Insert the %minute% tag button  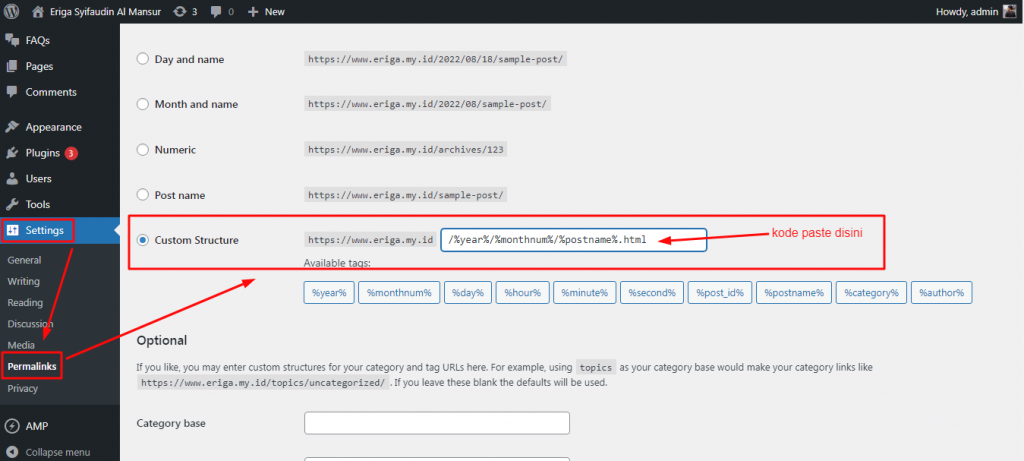click(x=584, y=293)
